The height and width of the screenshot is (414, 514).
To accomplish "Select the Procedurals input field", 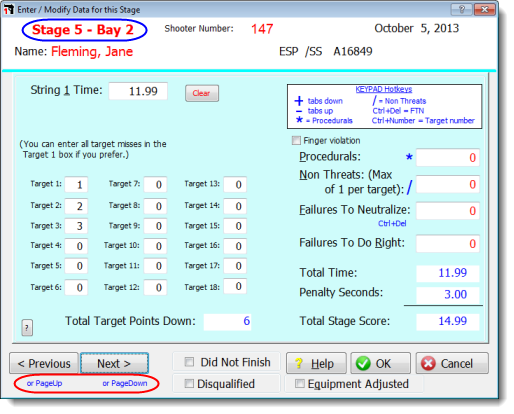I will point(448,157).
